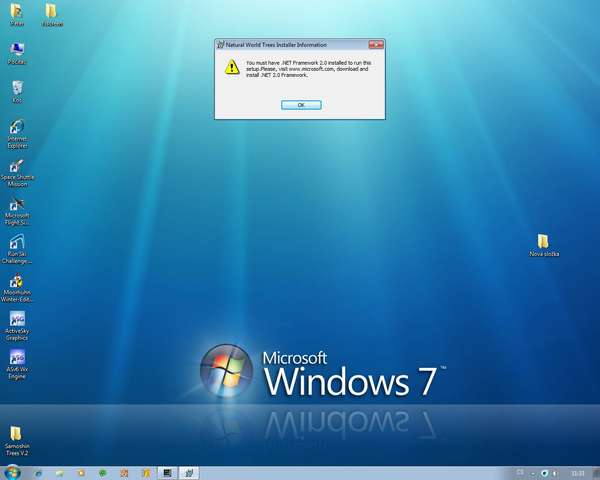Select the user folder icon with person picture
Screen dimensions: 600x480
(x=17, y=15)
